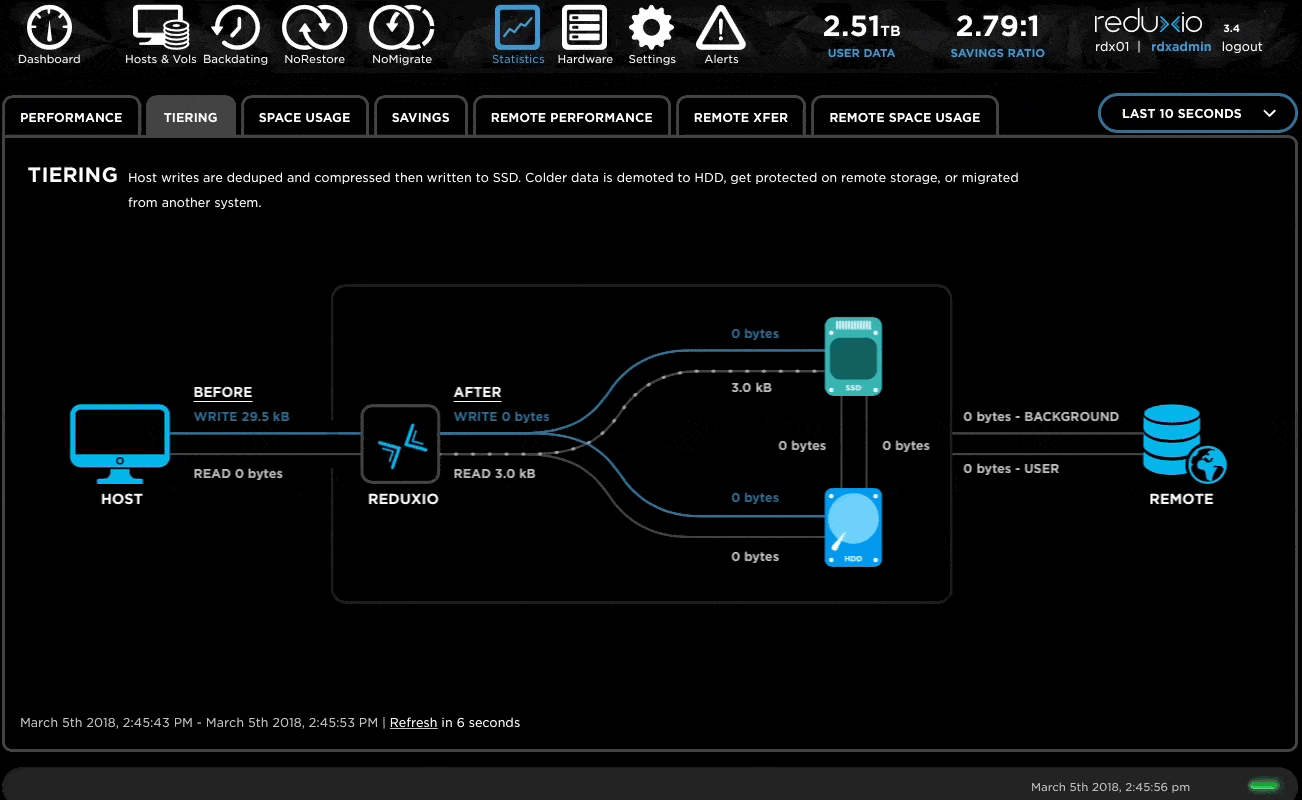Select the Statistics chart icon
The width and height of the screenshot is (1302, 800).
518,28
